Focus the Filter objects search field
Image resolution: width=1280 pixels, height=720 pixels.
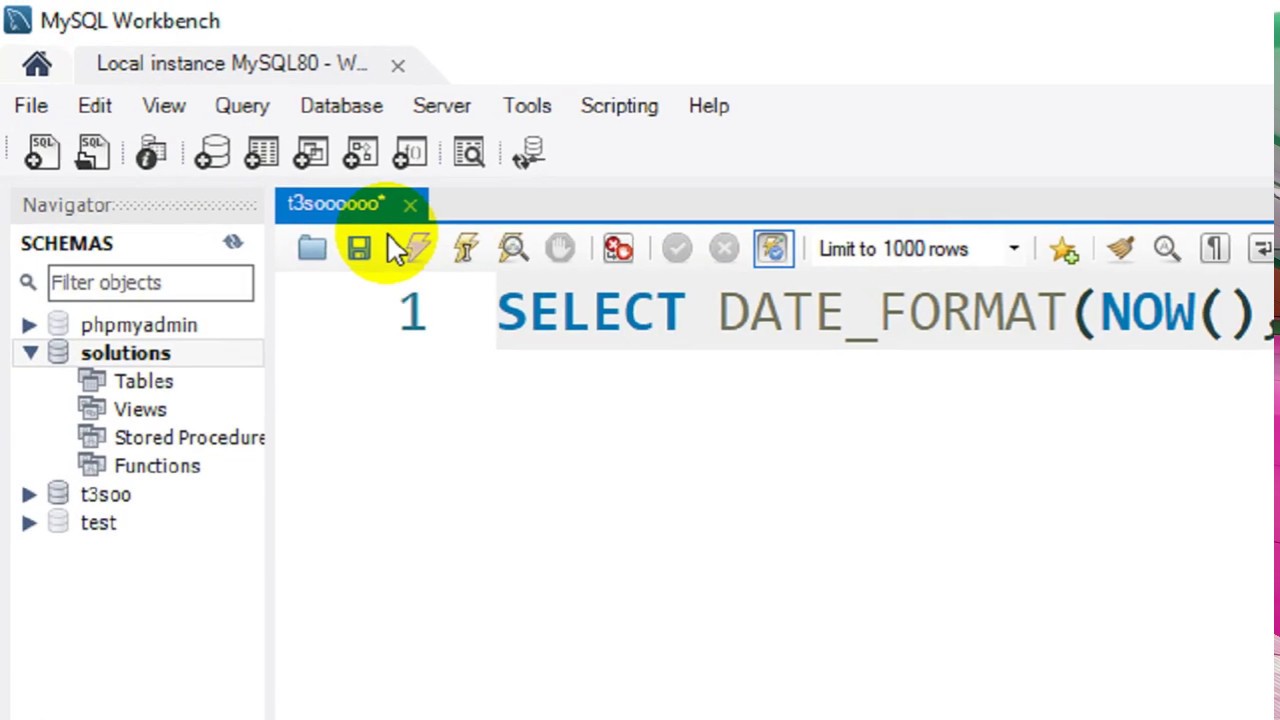[x=151, y=283]
